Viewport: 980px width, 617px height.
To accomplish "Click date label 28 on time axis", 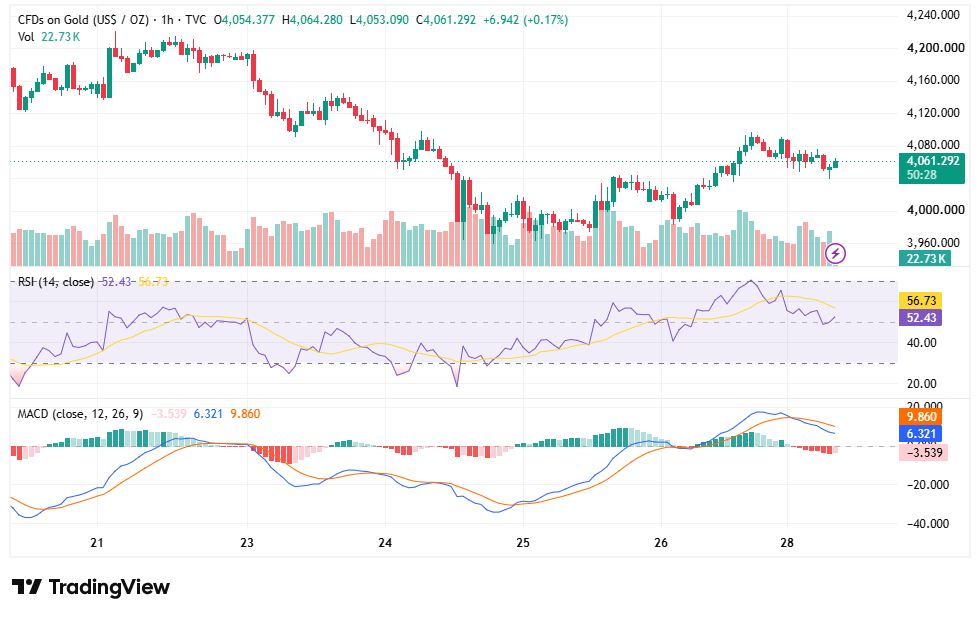I will (x=787, y=543).
